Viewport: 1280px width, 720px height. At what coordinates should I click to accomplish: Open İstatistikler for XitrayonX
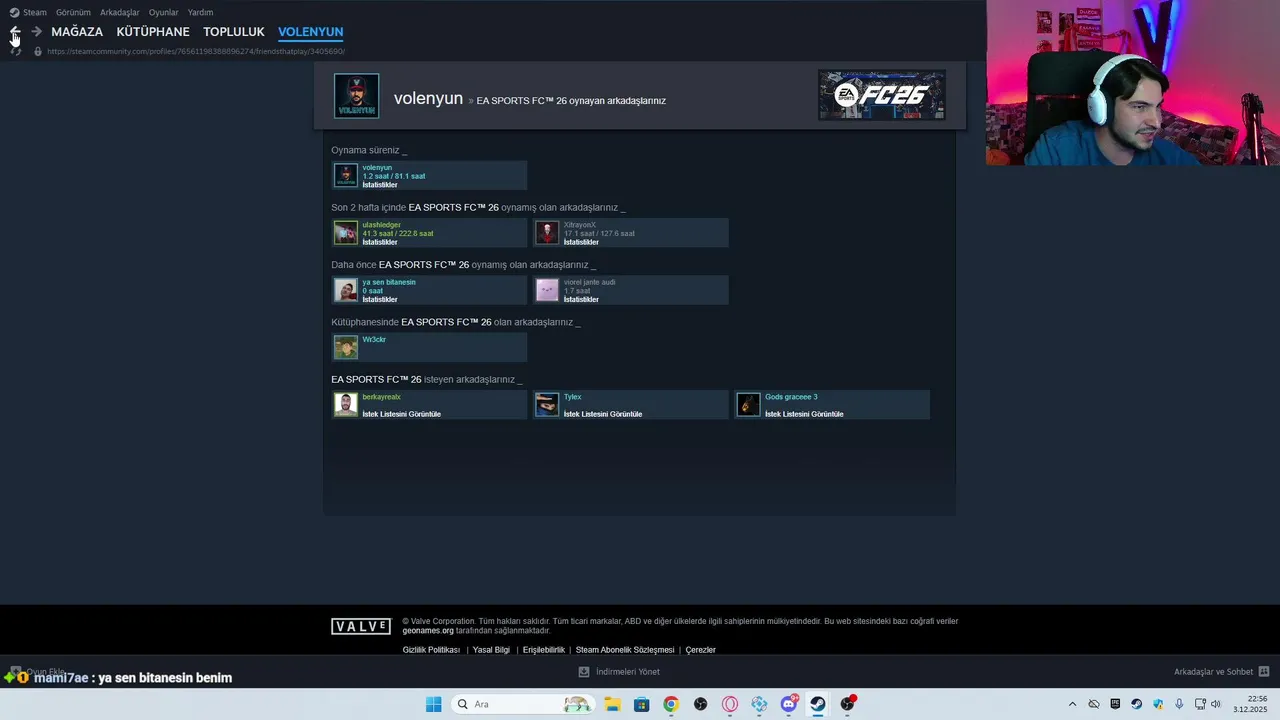(x=581, y=242)
